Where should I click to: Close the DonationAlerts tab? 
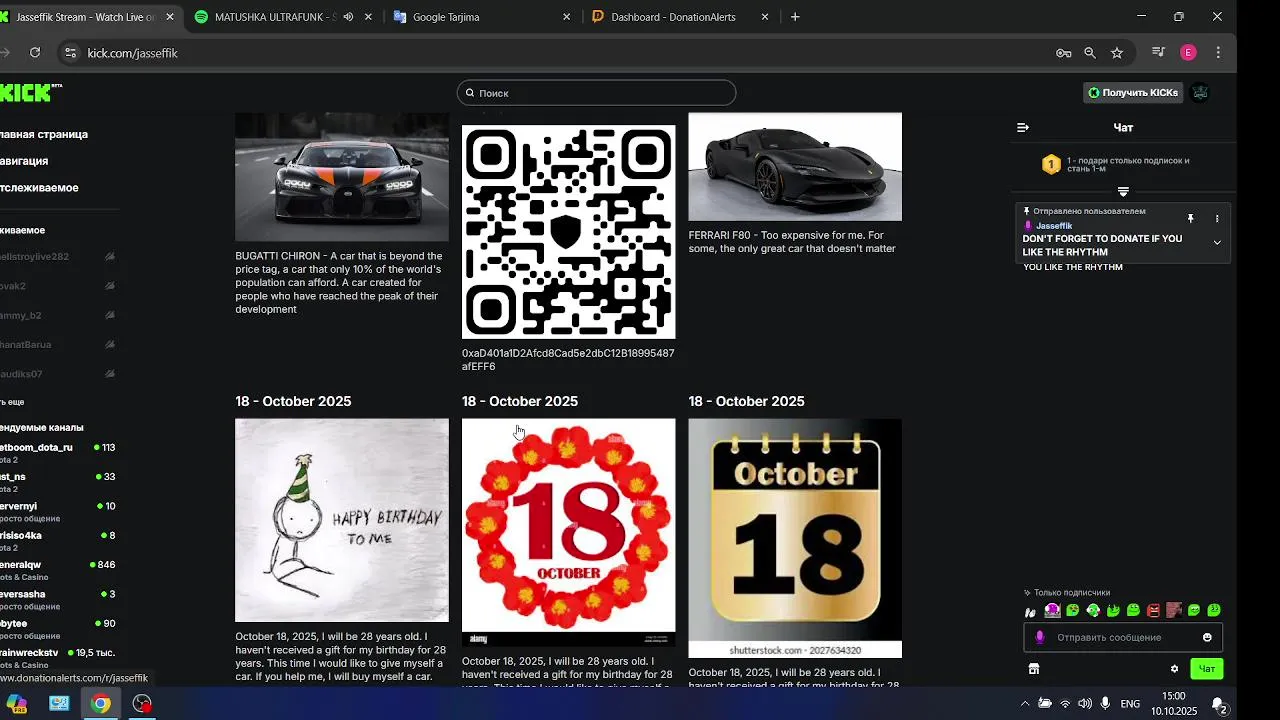(x=765, y=17)
